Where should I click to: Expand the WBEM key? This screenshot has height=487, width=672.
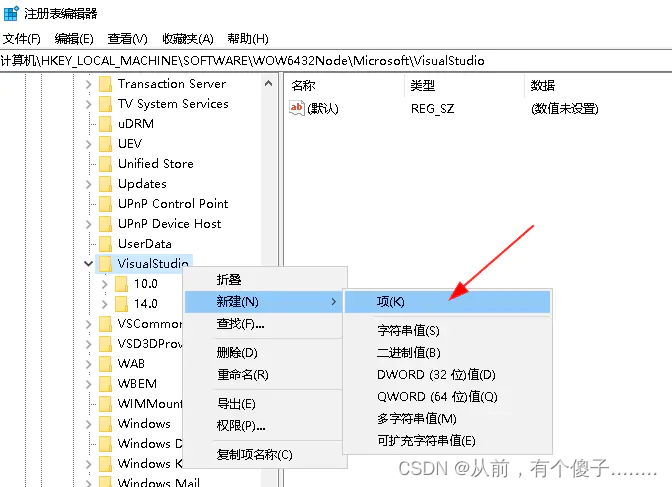(x=88, y=384)
